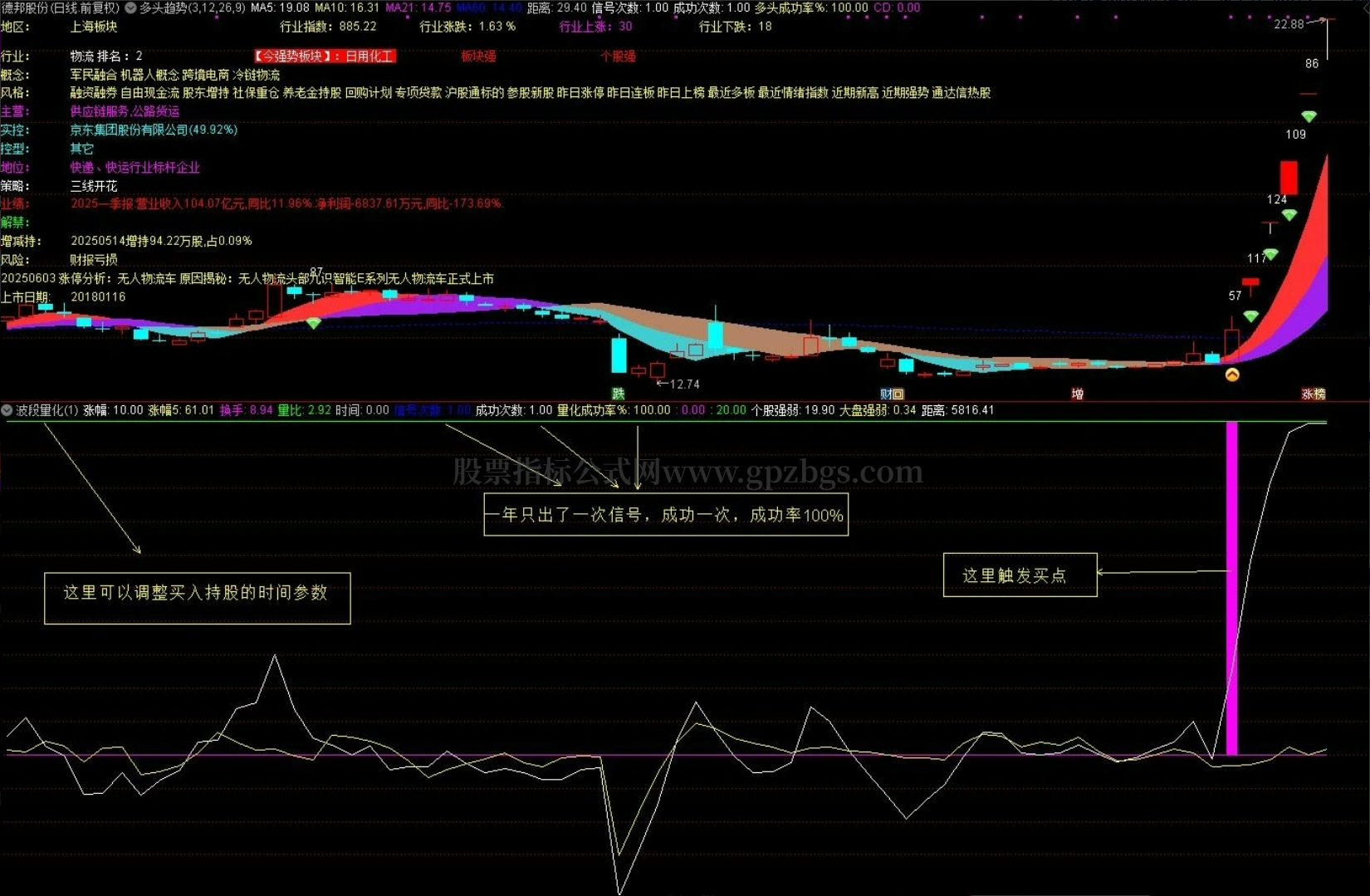Click the 距离: 29.40 value

tap(557, 7)
